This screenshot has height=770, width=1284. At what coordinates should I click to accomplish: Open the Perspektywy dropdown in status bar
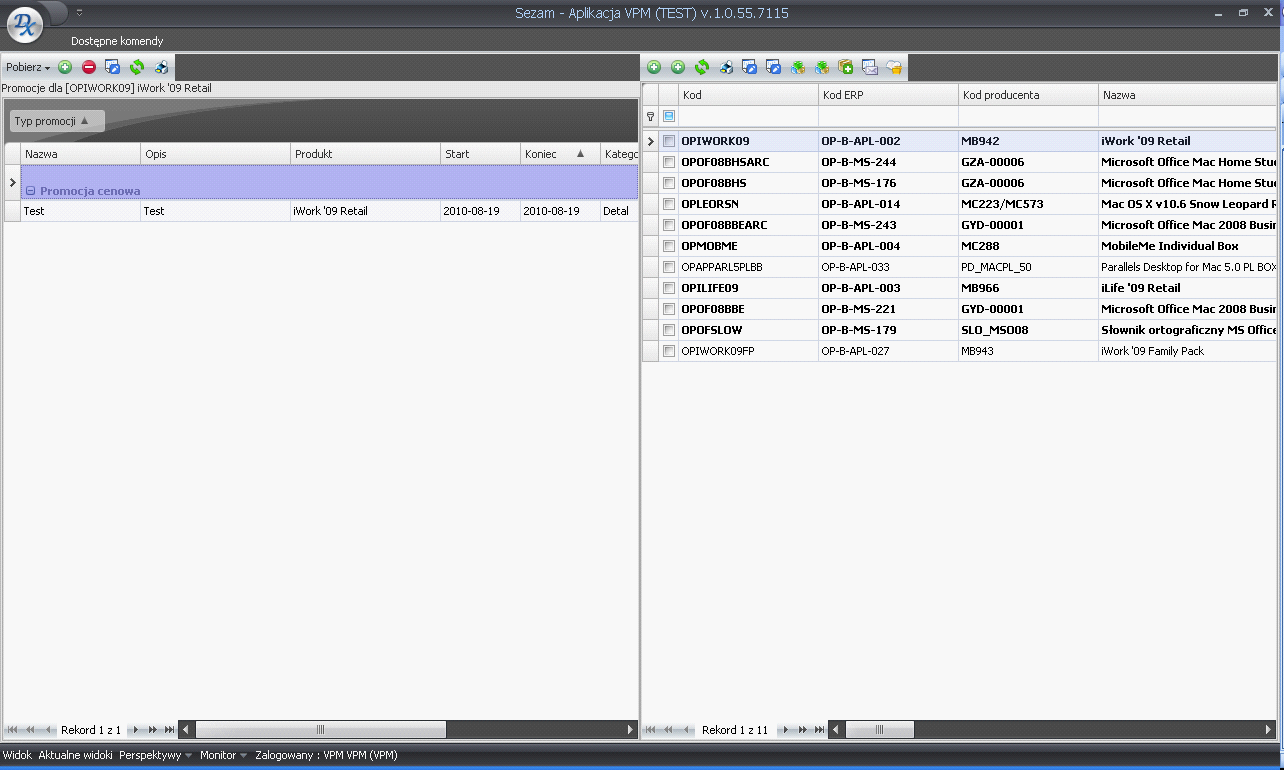pos(155,755)
